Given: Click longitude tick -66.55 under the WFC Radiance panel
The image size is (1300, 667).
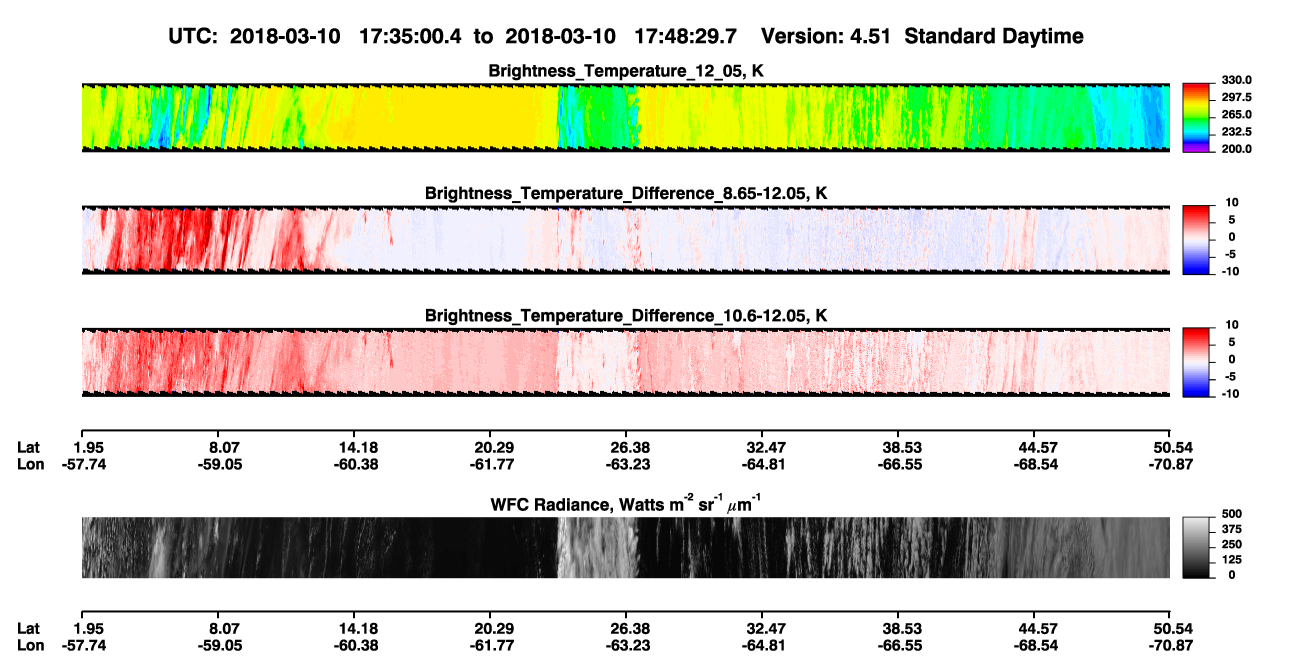Looking at the screenshot, I should pos(899,646).
